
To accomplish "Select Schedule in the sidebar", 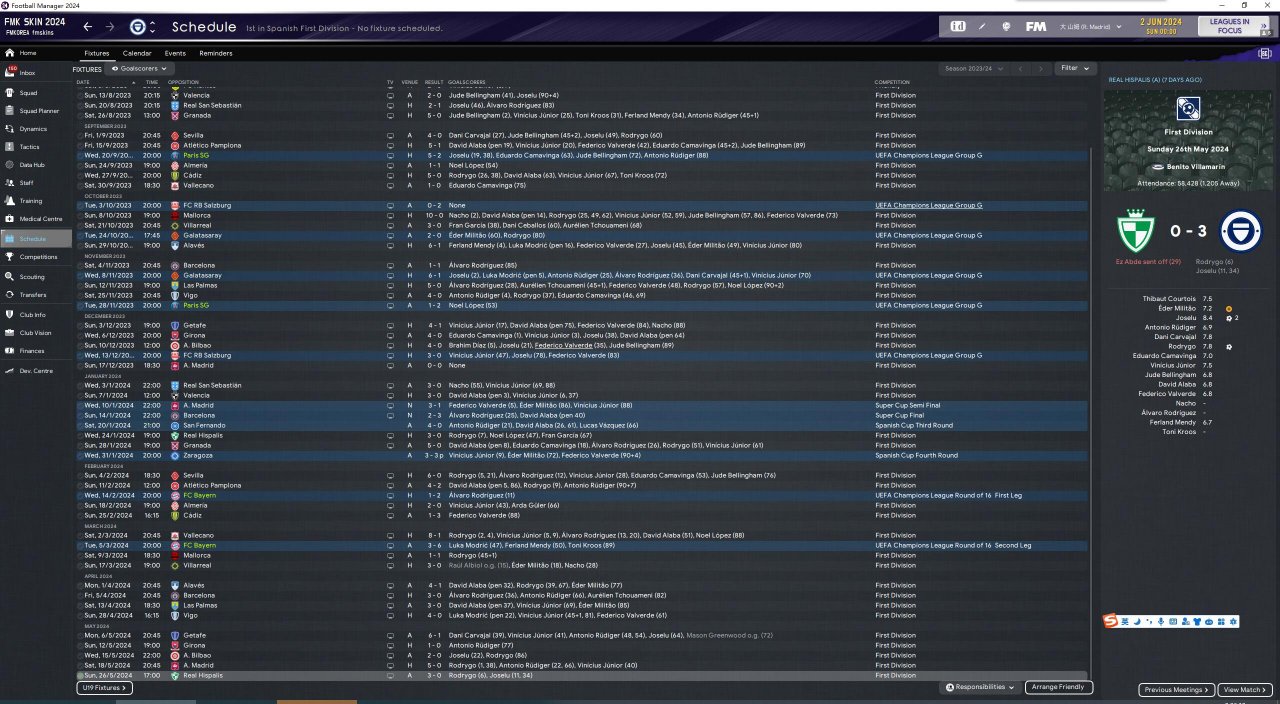I will pyautogui.click(x=36, y=239).
